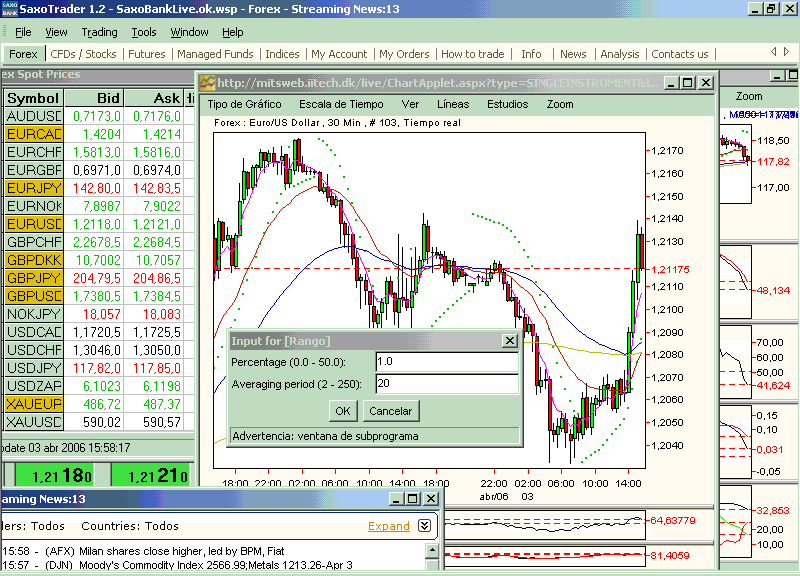800x576 pixels.
Task: Open Zoom menu in right side chart
Action: 748,96
